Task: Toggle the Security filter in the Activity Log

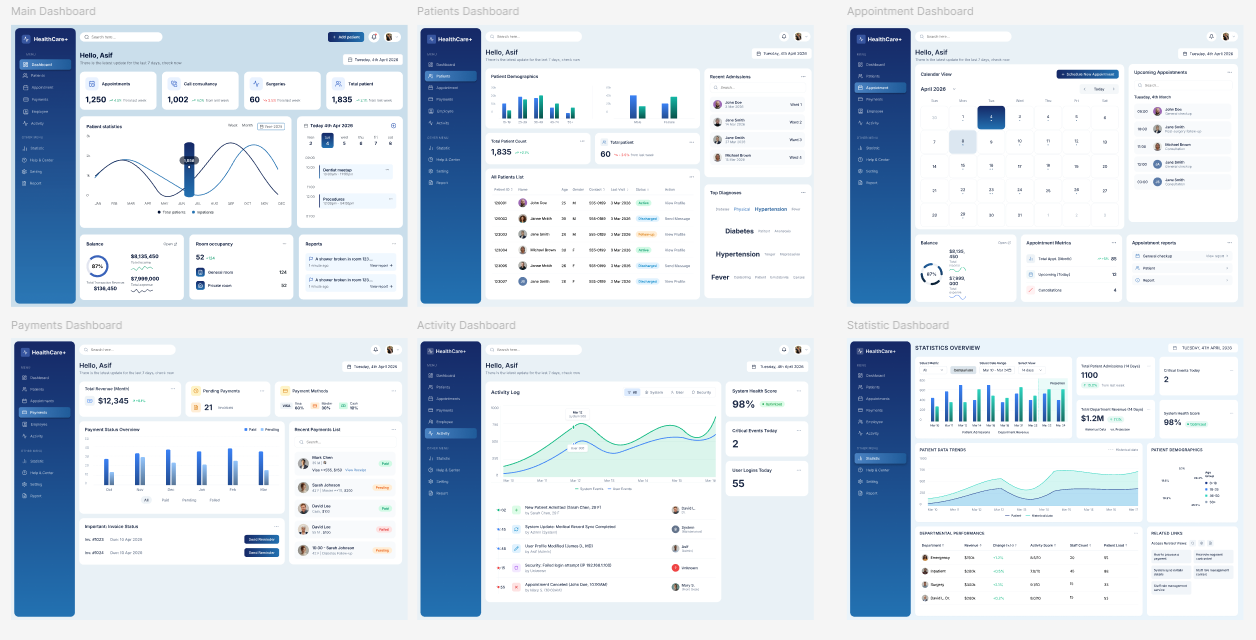Action: click(703, 392)
